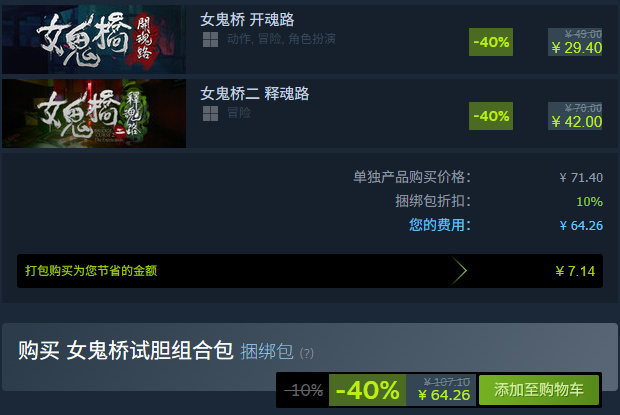Click the bundle -40% discount badge
The image size is (620, 415).
[367, 390]
